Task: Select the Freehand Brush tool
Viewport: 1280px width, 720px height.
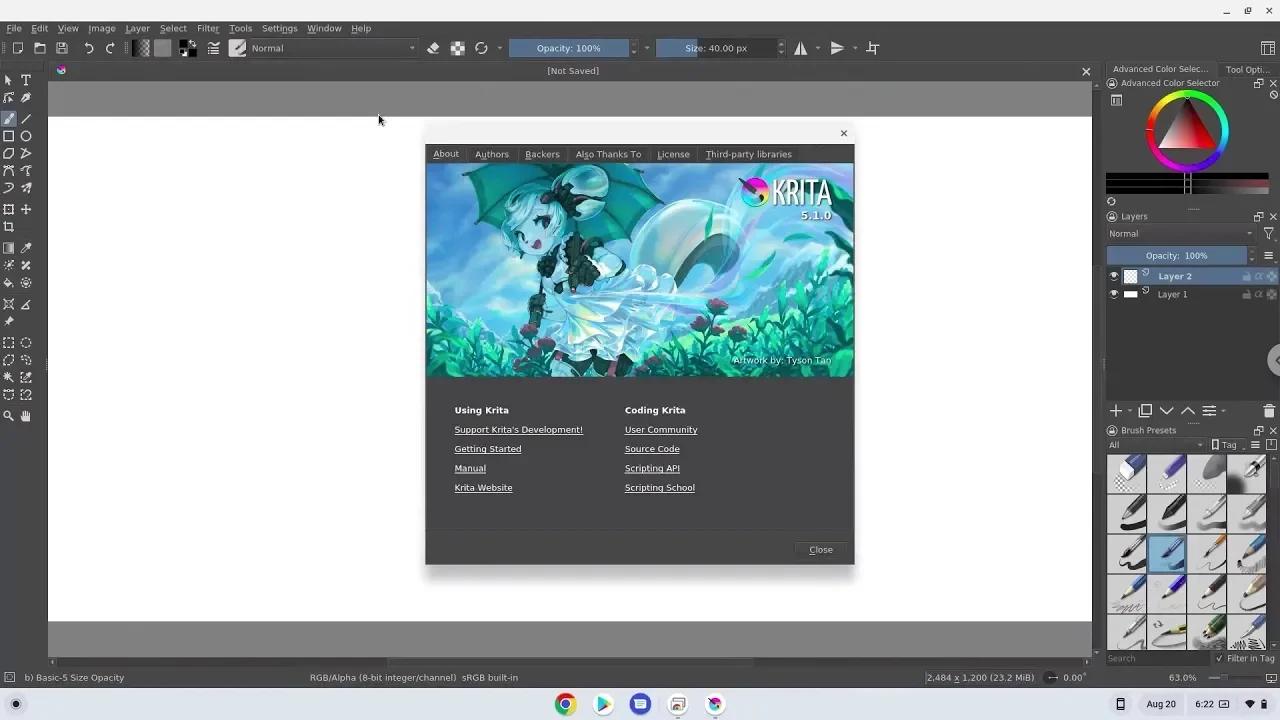Action: point(11,117)
